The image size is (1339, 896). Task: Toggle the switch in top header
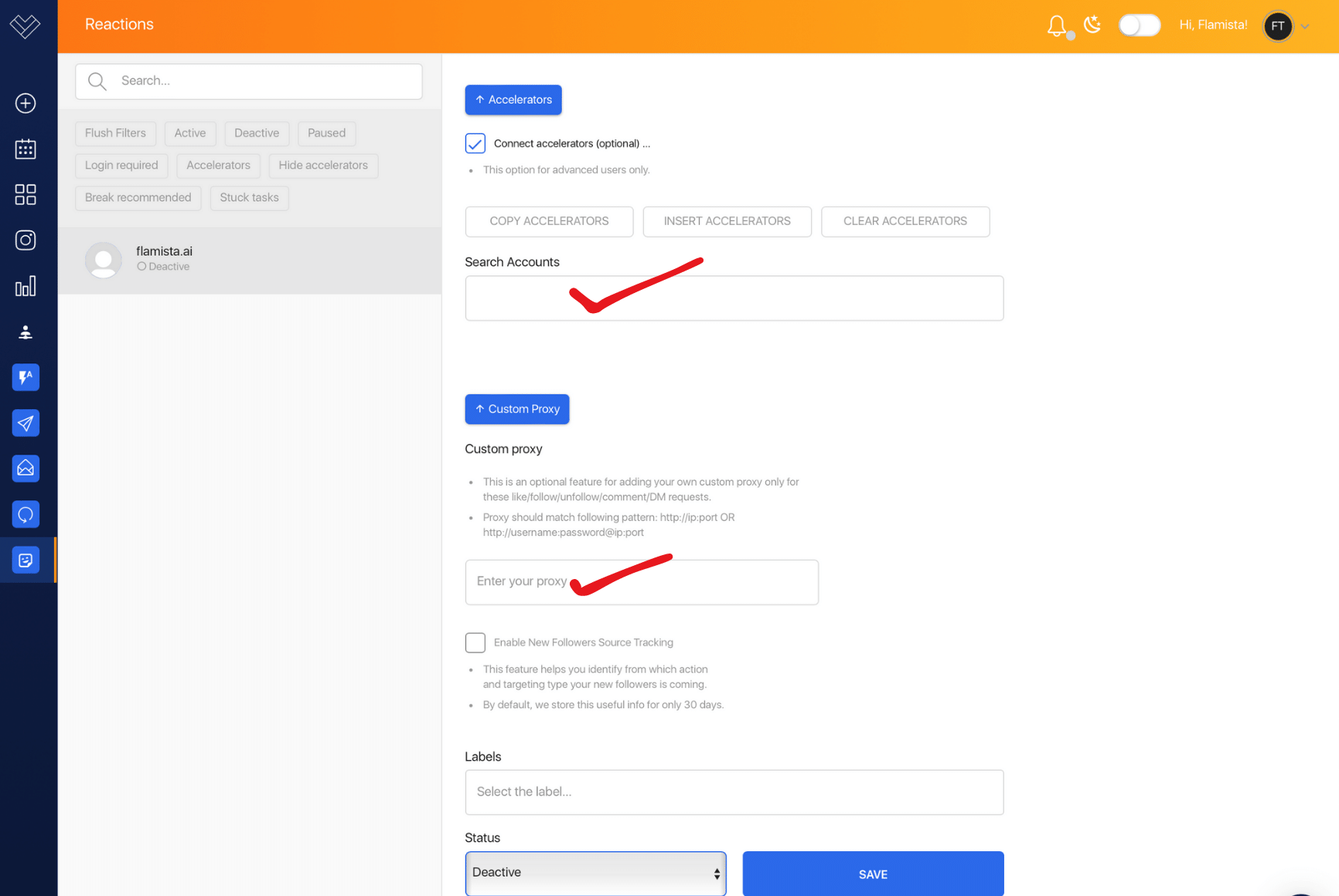(x=1139, y=26)
